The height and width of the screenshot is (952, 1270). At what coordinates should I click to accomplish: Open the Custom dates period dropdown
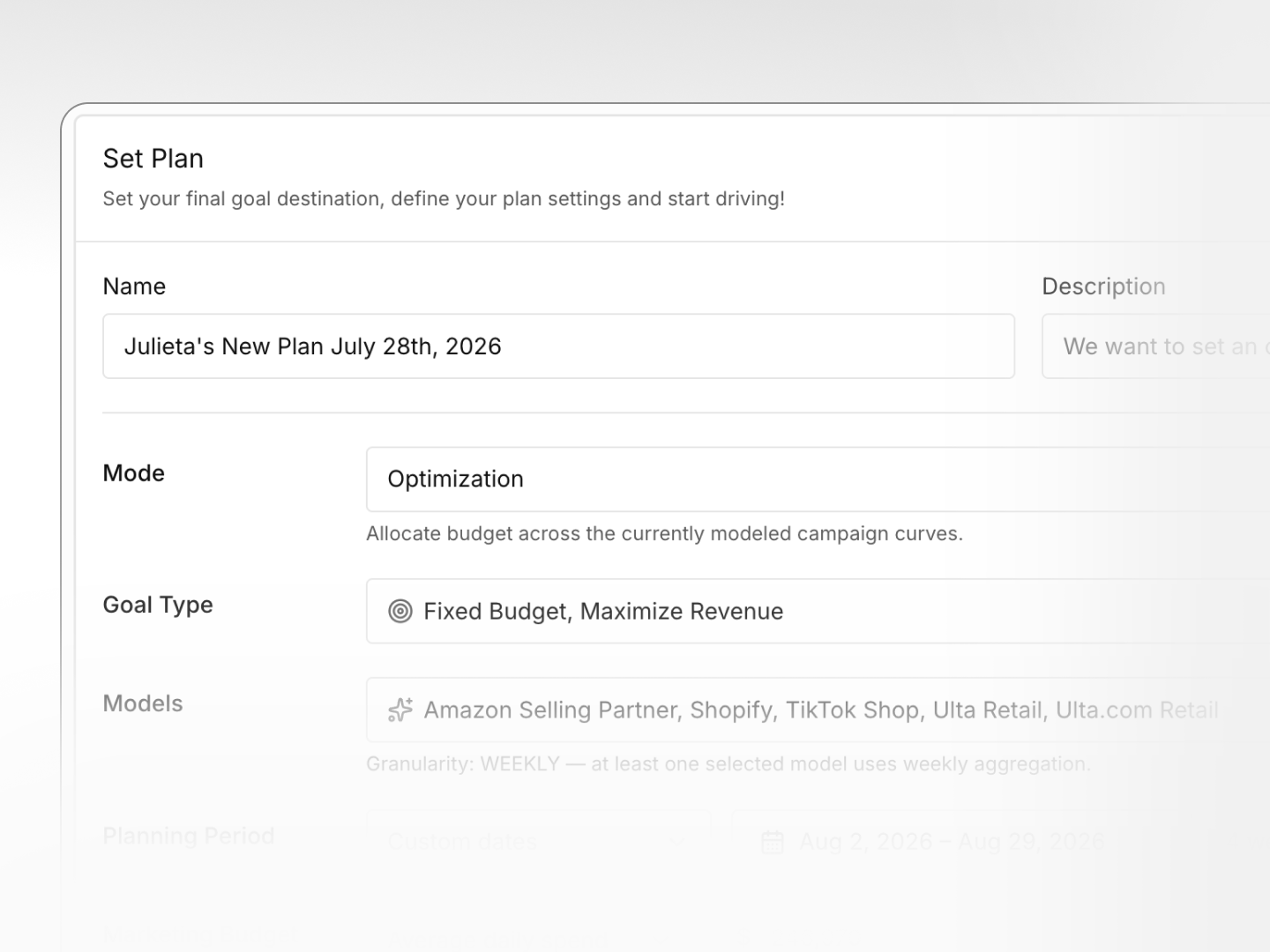click(538, 842)
